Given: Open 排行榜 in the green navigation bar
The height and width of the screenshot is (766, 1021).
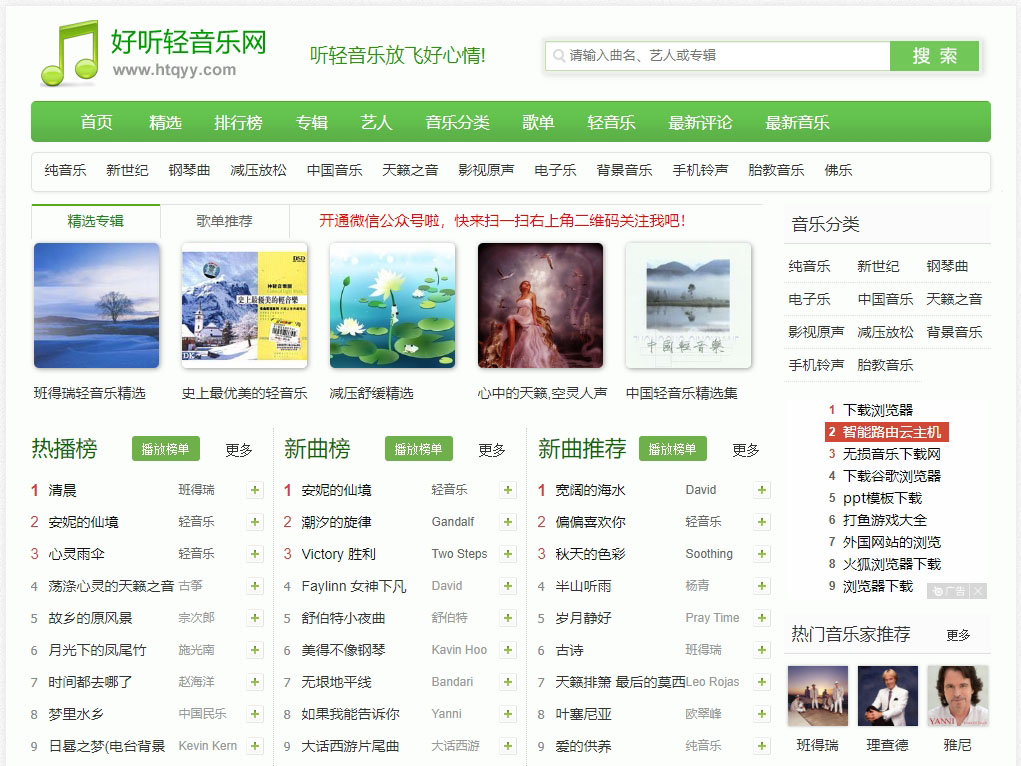Looking at the screenshot, I should pos(238,122).
